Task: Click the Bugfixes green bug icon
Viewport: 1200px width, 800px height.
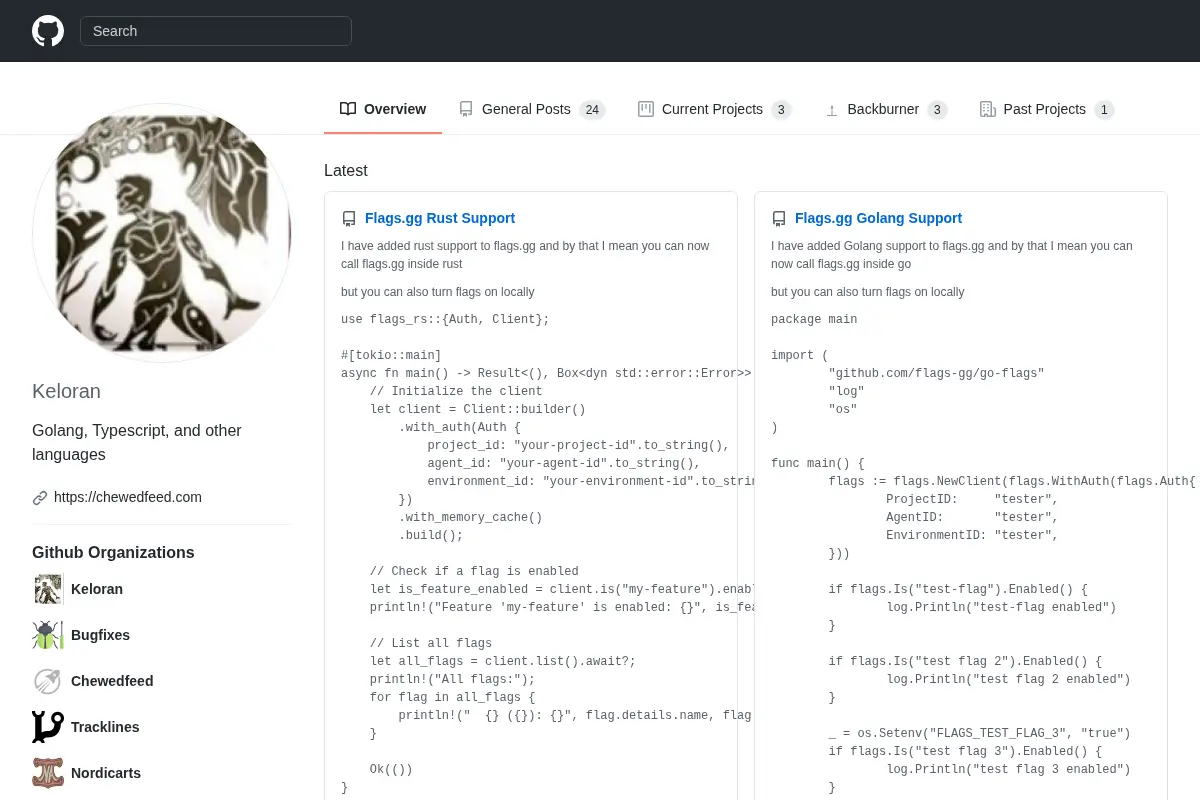Action: [x=48, y=635]
